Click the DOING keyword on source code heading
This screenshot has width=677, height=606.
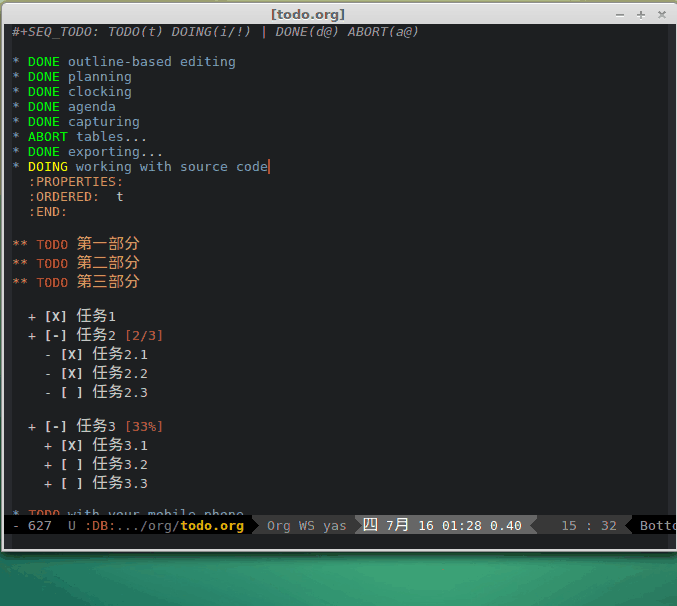47,167
